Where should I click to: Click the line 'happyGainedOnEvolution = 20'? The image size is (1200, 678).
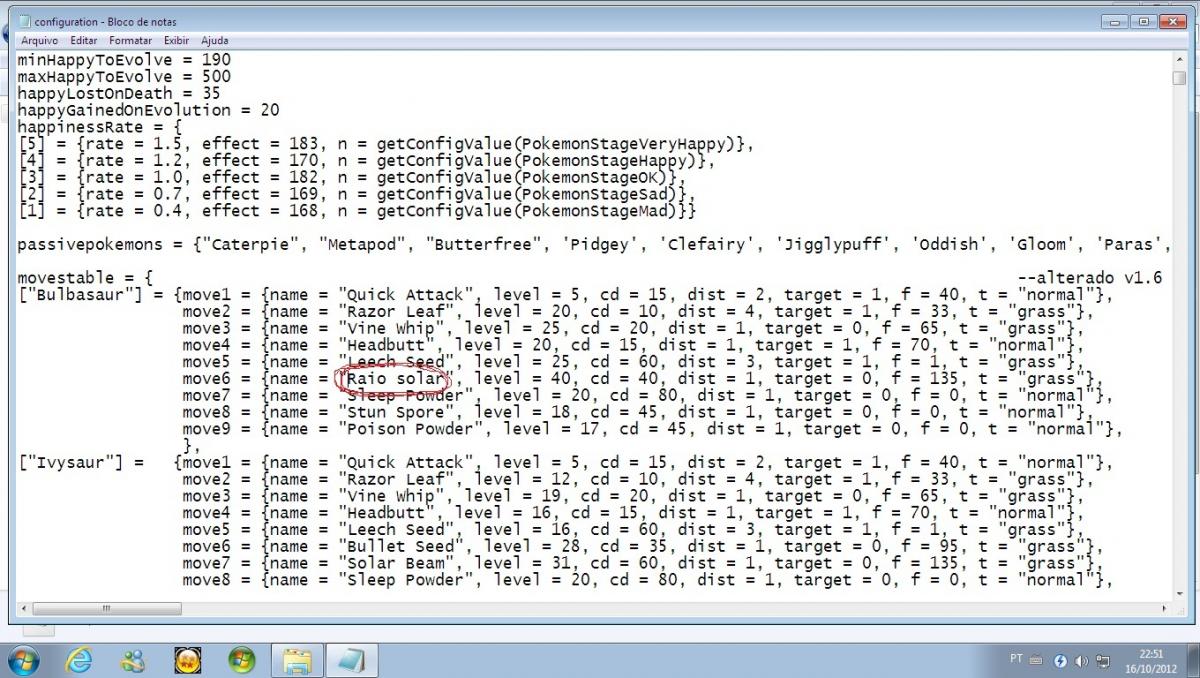(x=148, y=111)
